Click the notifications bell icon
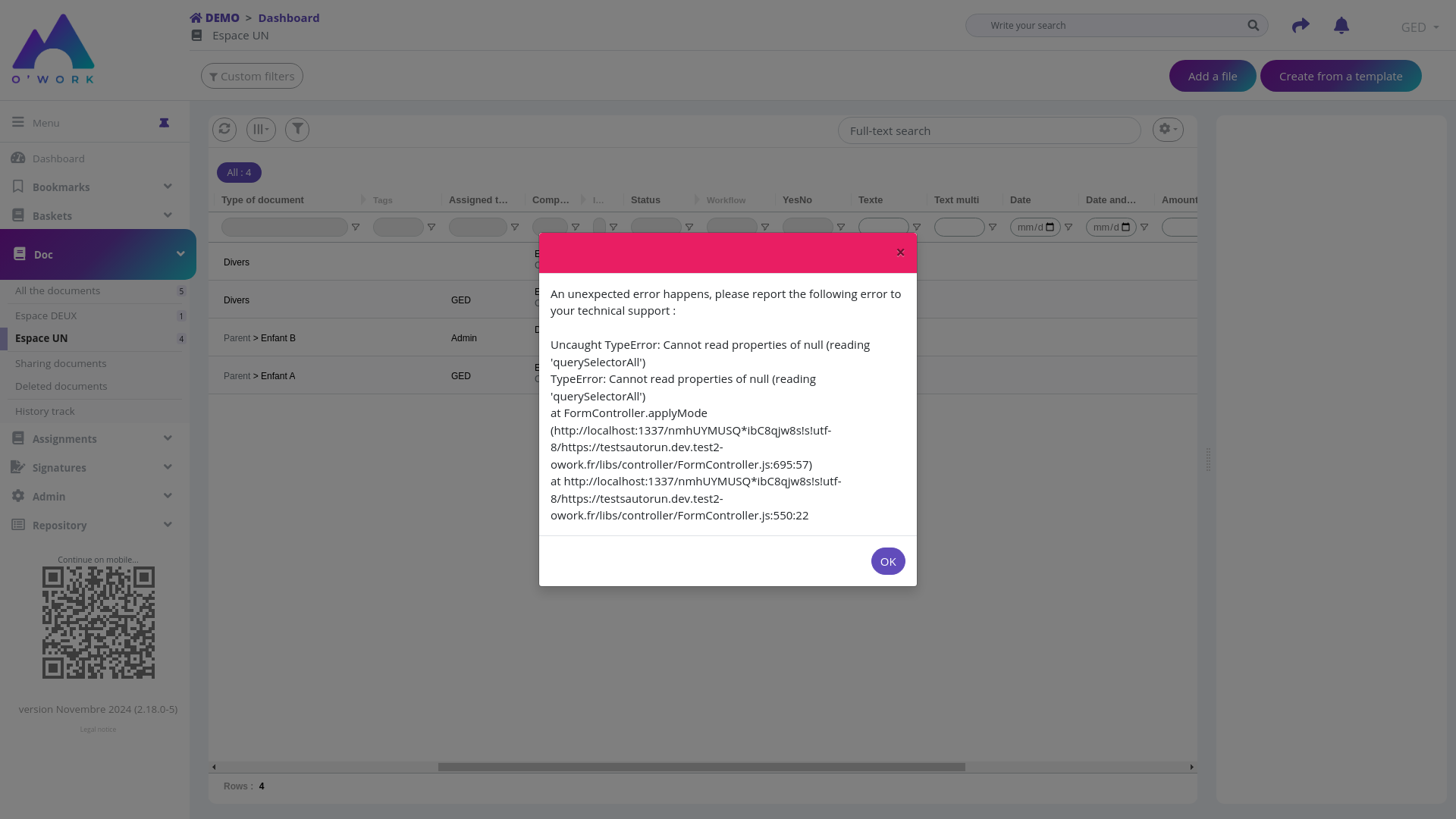The width and height of the screenshot is (1456, 819). [1341, 26]
